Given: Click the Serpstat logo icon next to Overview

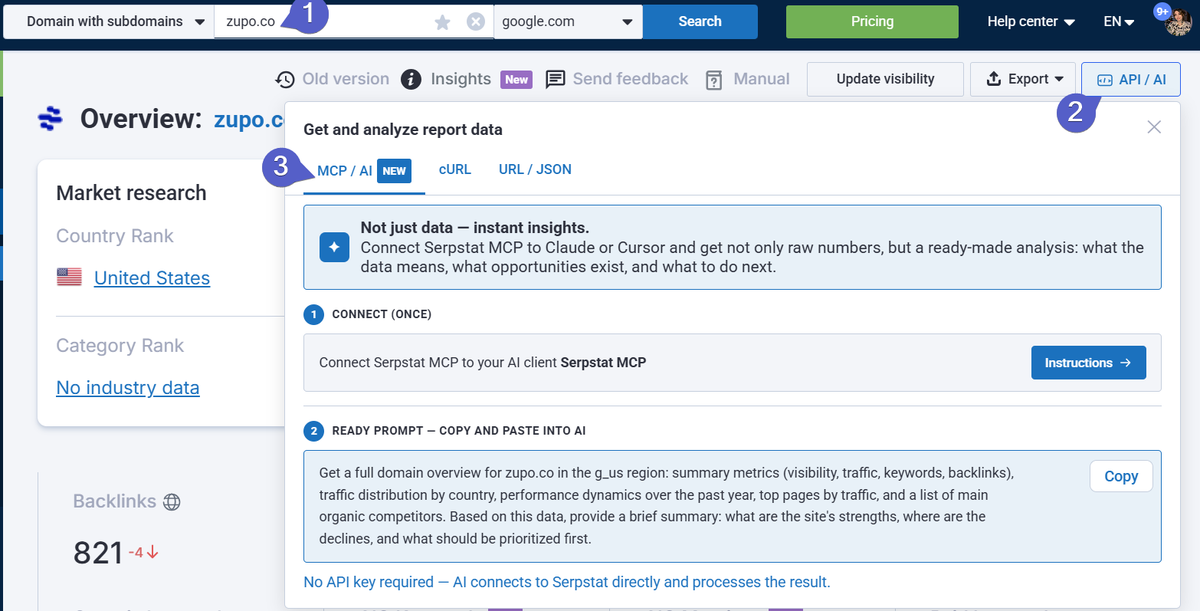Looking at the screenshot, I should [x=50, y=120].
